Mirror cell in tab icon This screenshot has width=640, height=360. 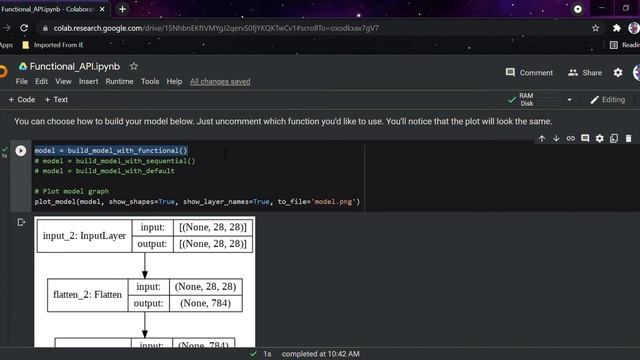click(x=614, y=138)
